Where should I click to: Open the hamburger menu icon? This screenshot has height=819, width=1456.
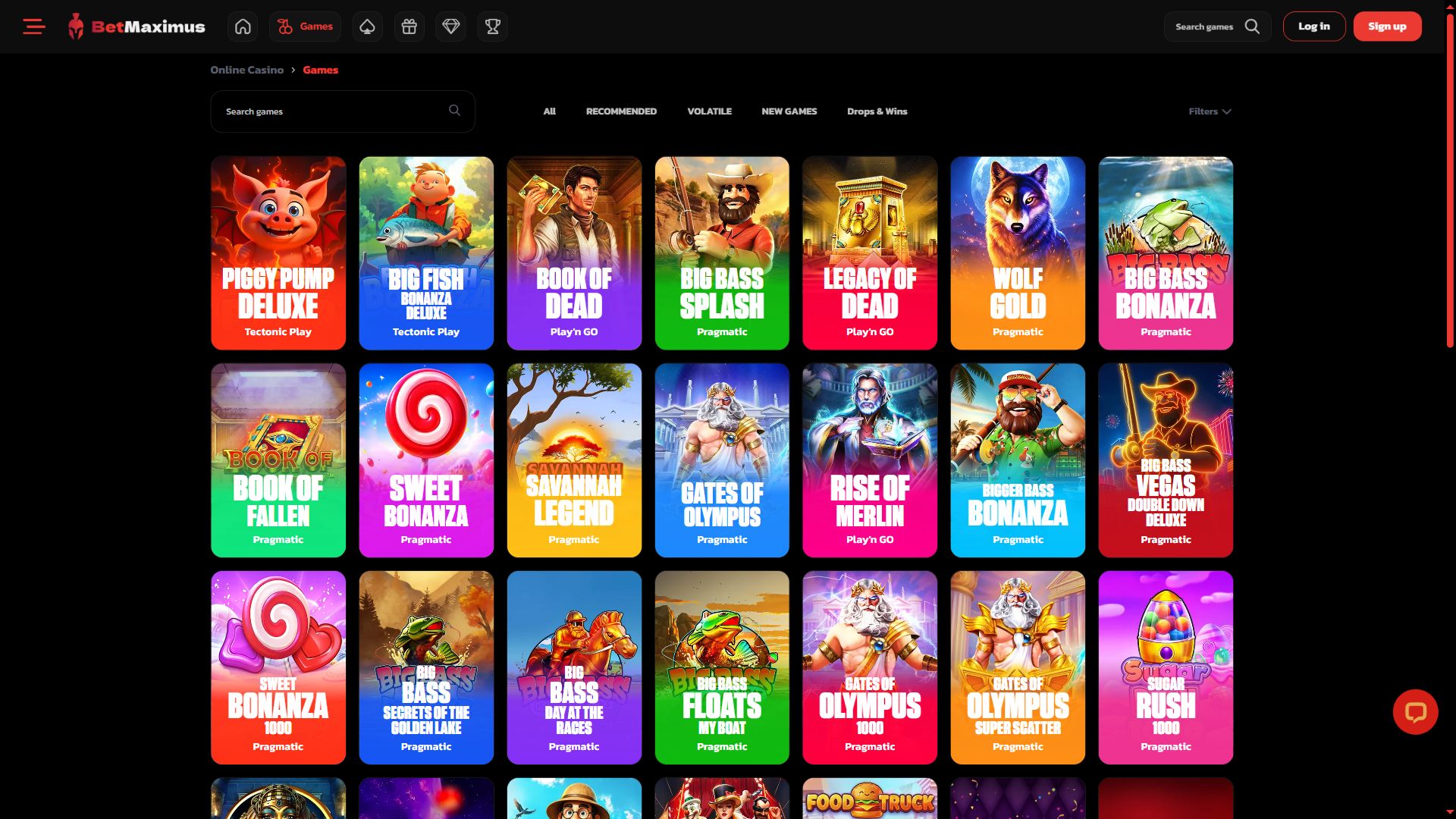tap(34, 27)
